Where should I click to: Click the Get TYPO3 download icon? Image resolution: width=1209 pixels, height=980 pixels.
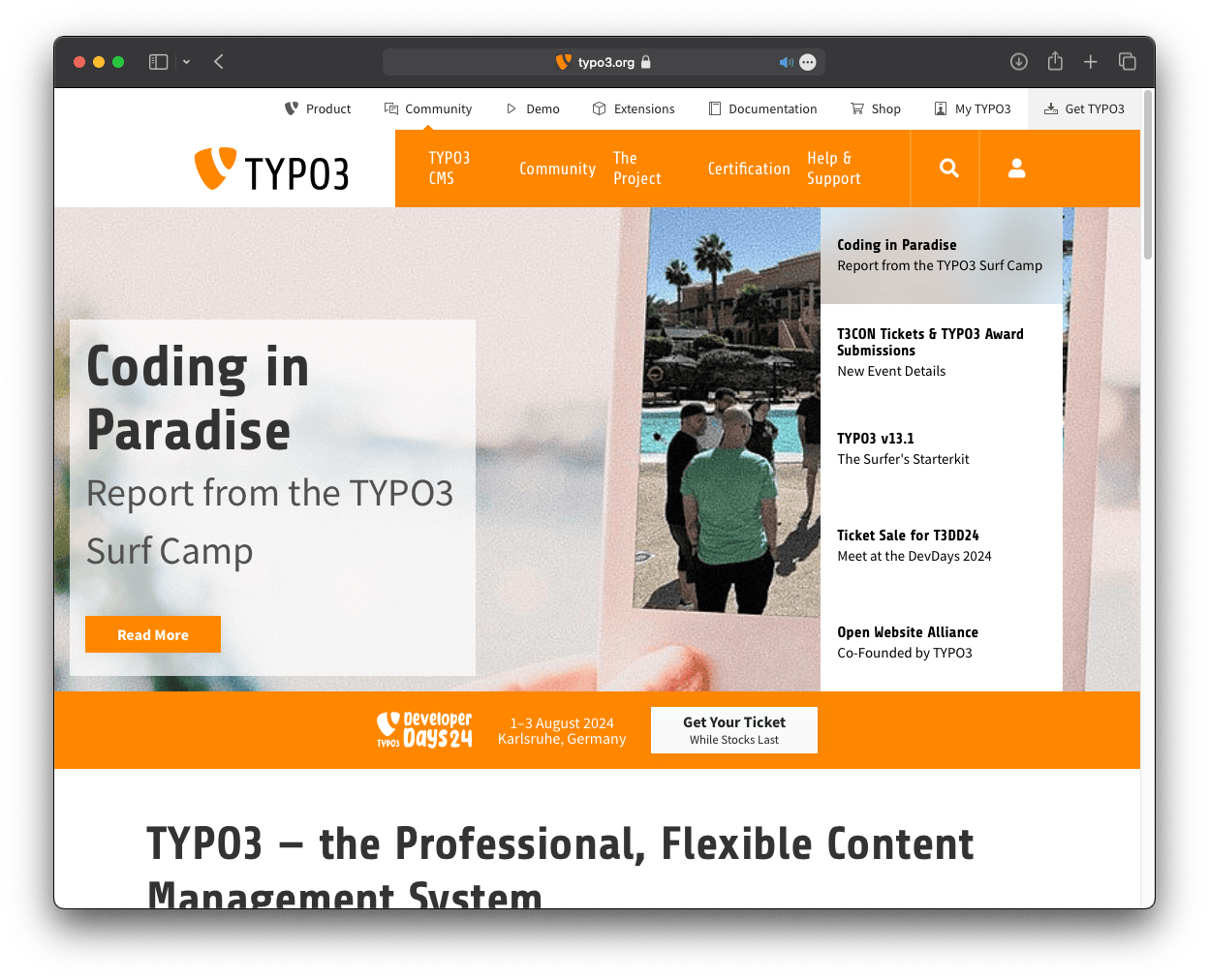coord(1051,108)
